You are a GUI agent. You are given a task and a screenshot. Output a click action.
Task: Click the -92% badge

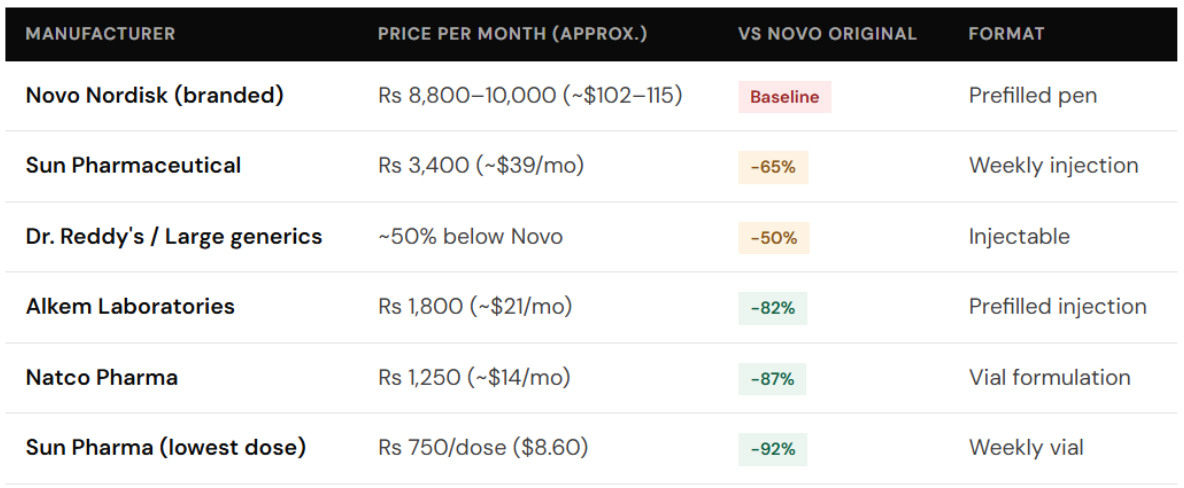tap(773, 449)
